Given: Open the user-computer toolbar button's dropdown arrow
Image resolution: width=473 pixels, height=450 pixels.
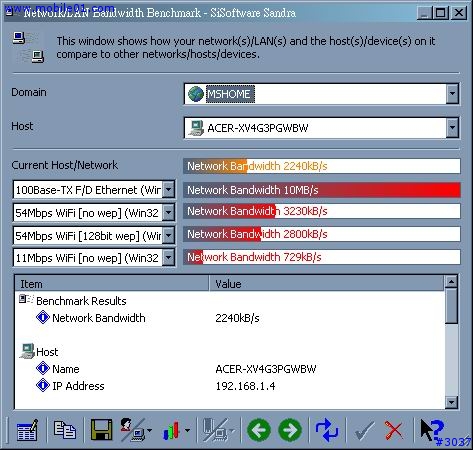Looking at the screenshot, I should (149, 430).
